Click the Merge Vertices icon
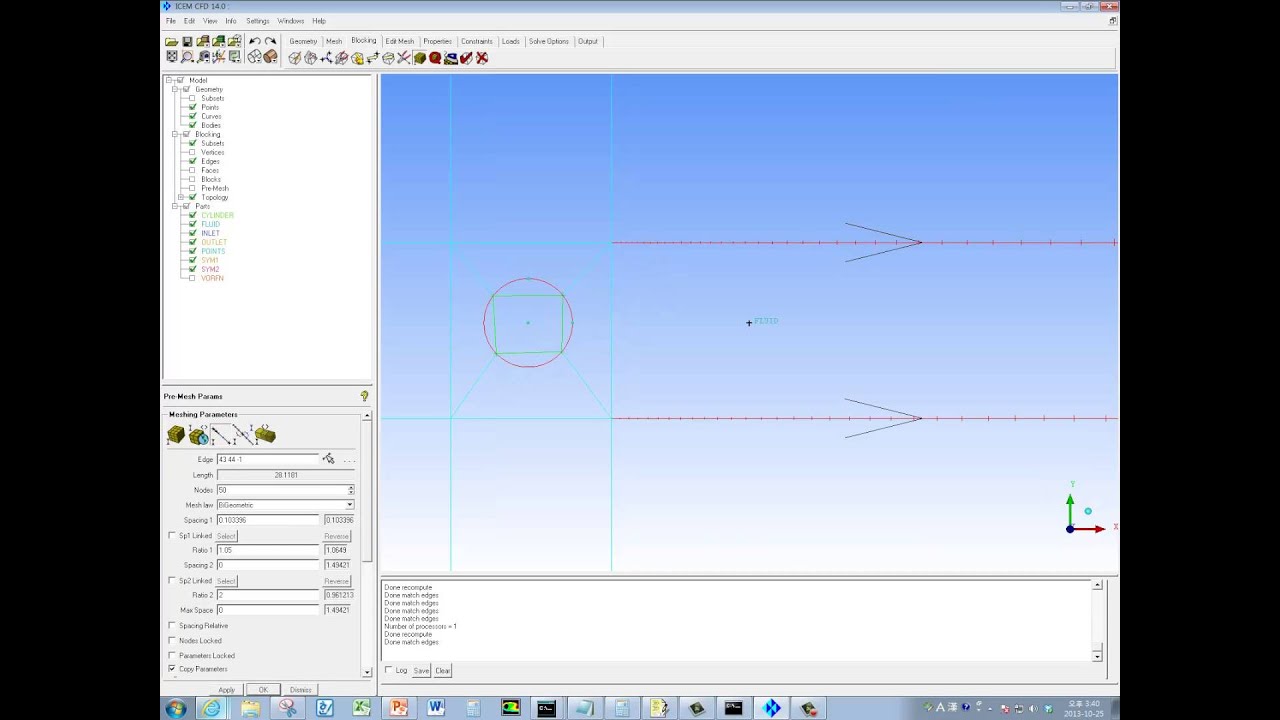Viewport: 1280px width, 720px height. tap(326, 58)
